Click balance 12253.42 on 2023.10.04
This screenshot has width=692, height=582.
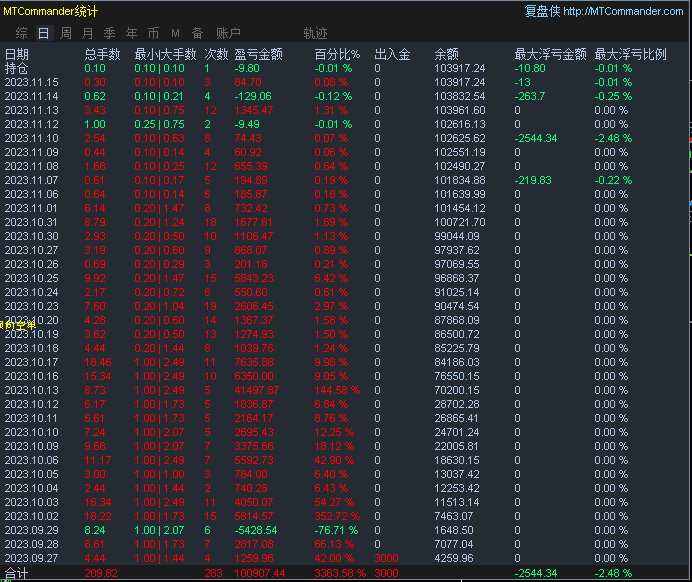click(457, 488)
